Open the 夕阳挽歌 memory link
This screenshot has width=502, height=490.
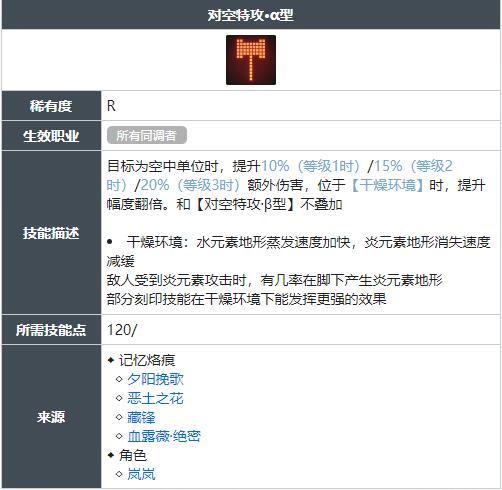155,379
